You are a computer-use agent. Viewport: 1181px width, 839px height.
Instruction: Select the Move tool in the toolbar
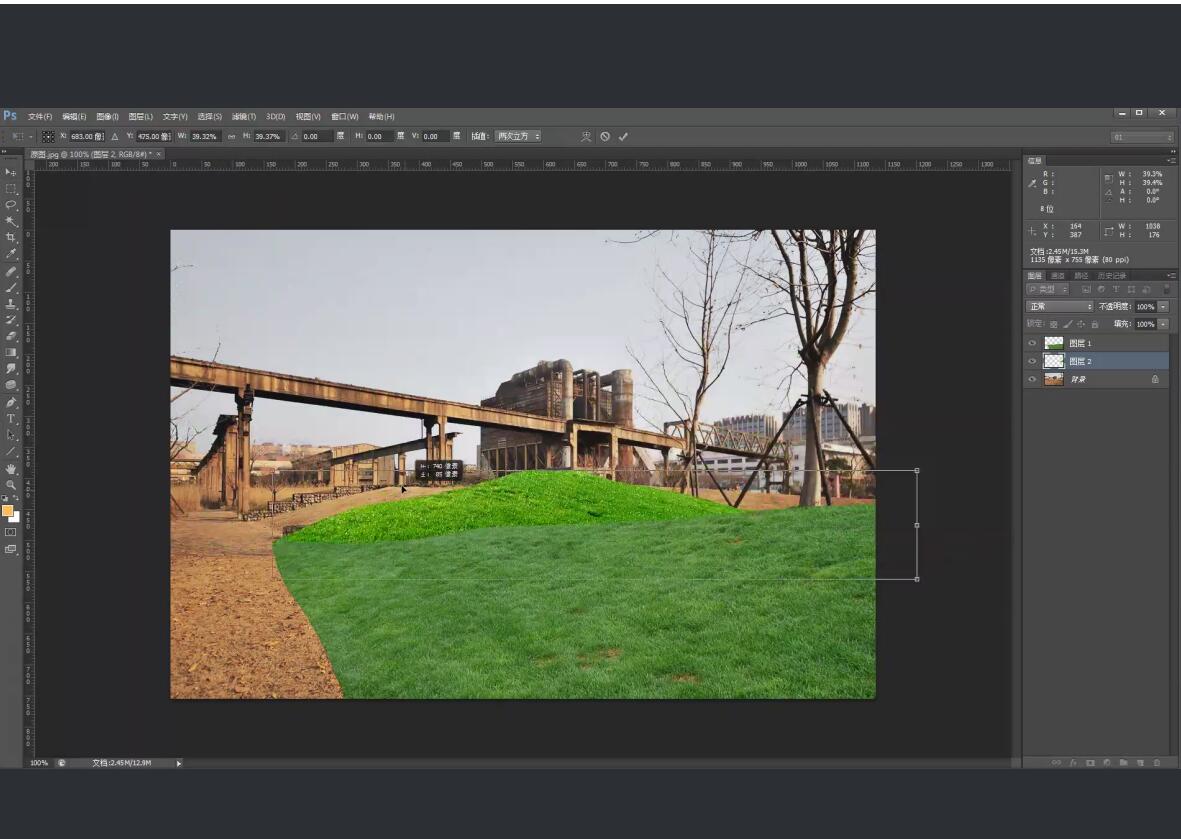11,172
